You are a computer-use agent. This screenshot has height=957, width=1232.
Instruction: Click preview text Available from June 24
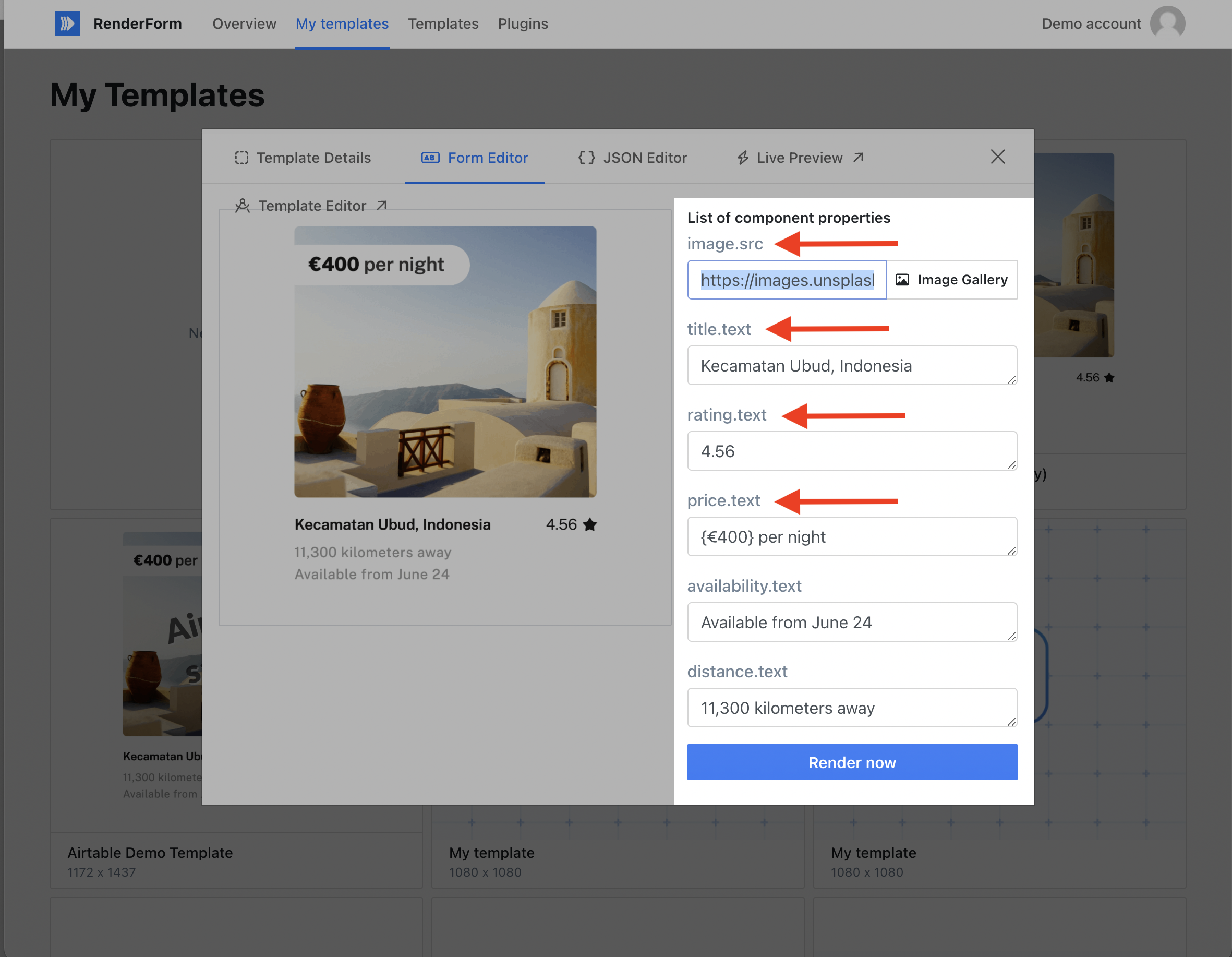(x=372, y=575)
